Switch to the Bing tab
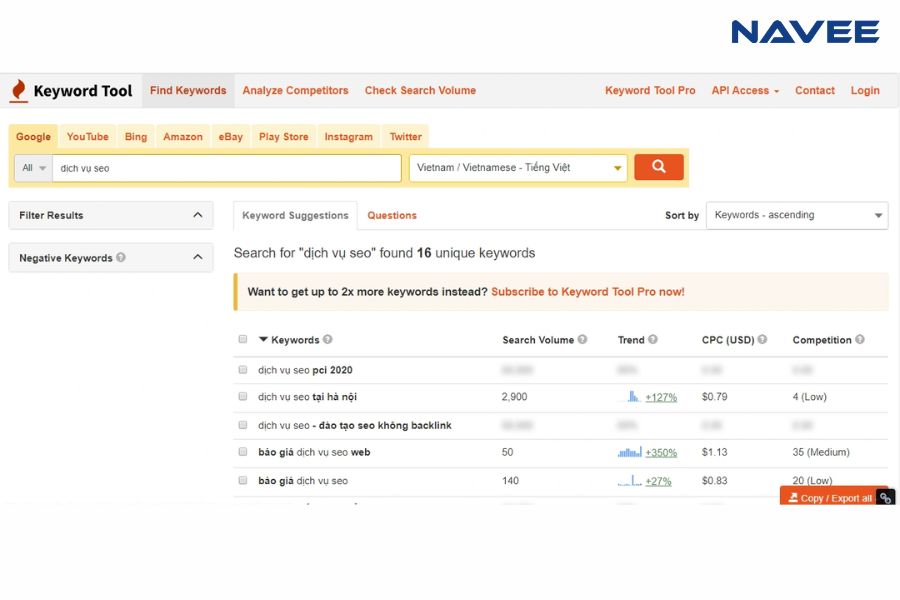This screenshot has width=900, height=600. (136, 137)
